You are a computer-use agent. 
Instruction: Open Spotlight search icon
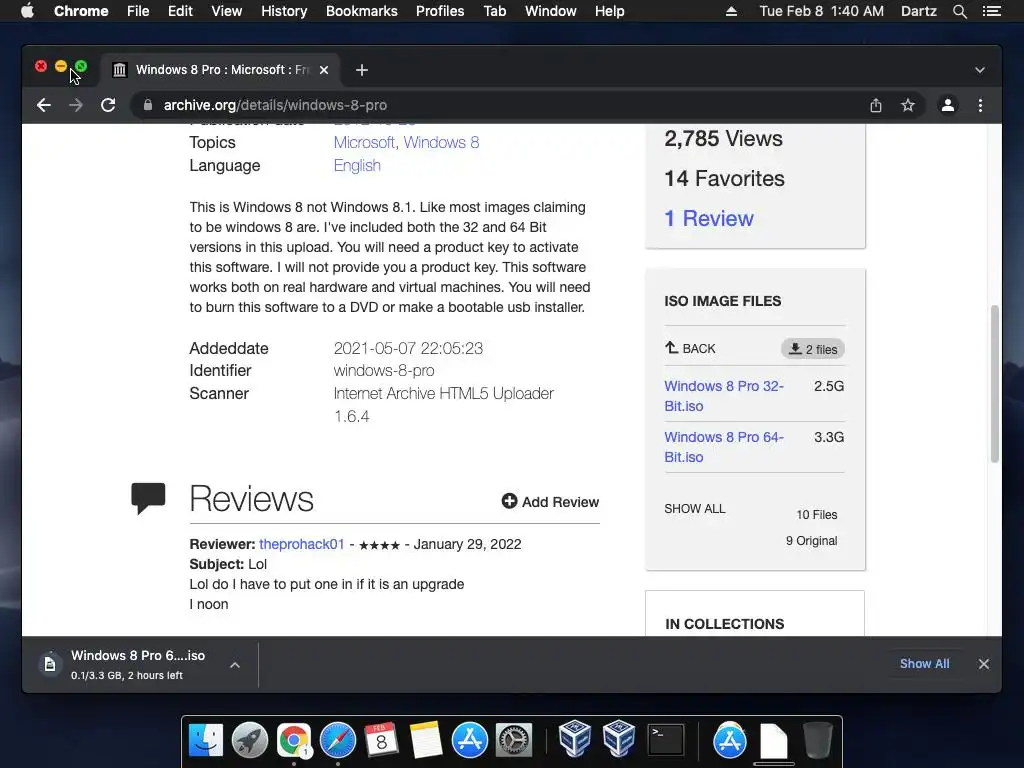pyautogui.click(x=959, y=11)
